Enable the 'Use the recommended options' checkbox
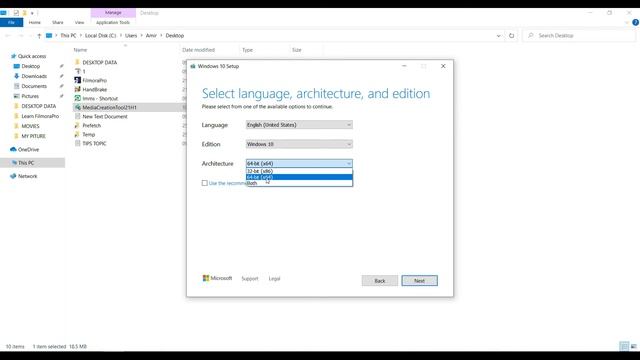640x360 pixels. [204, 183]
